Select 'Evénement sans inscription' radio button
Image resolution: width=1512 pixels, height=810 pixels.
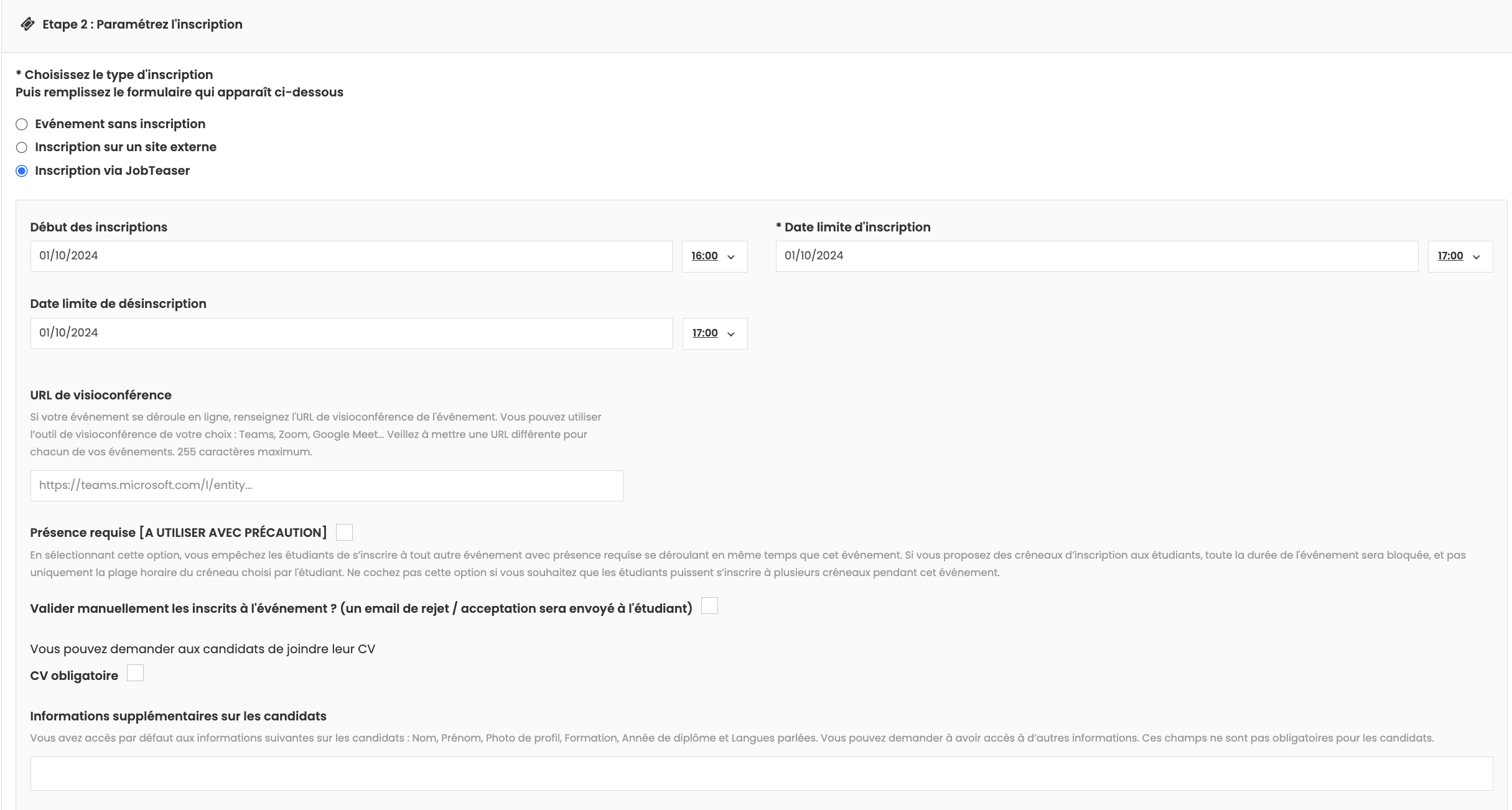click(x=22, y=124)
